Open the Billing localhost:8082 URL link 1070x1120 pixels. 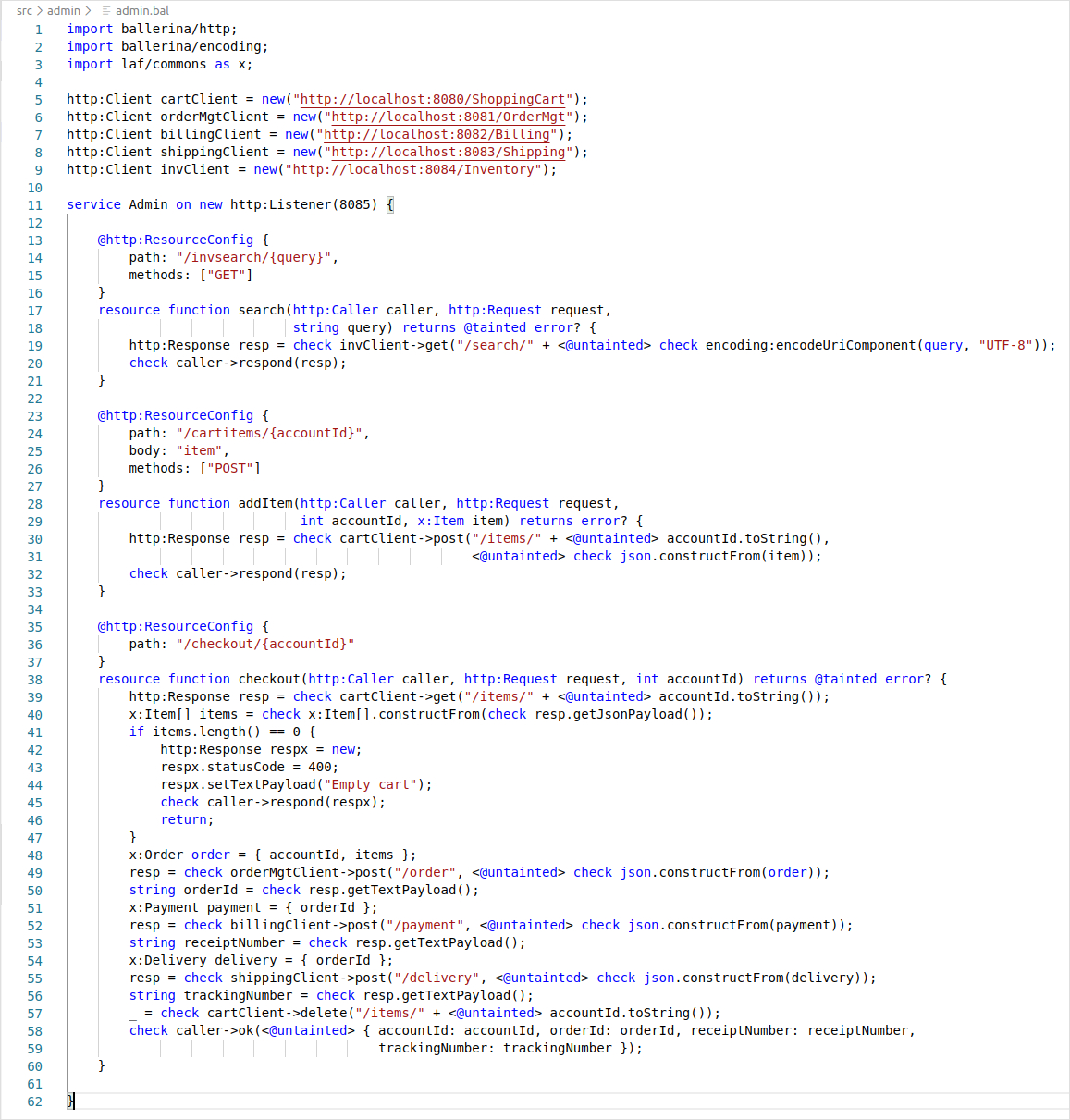pyautogui.click(x=437, y=134)
